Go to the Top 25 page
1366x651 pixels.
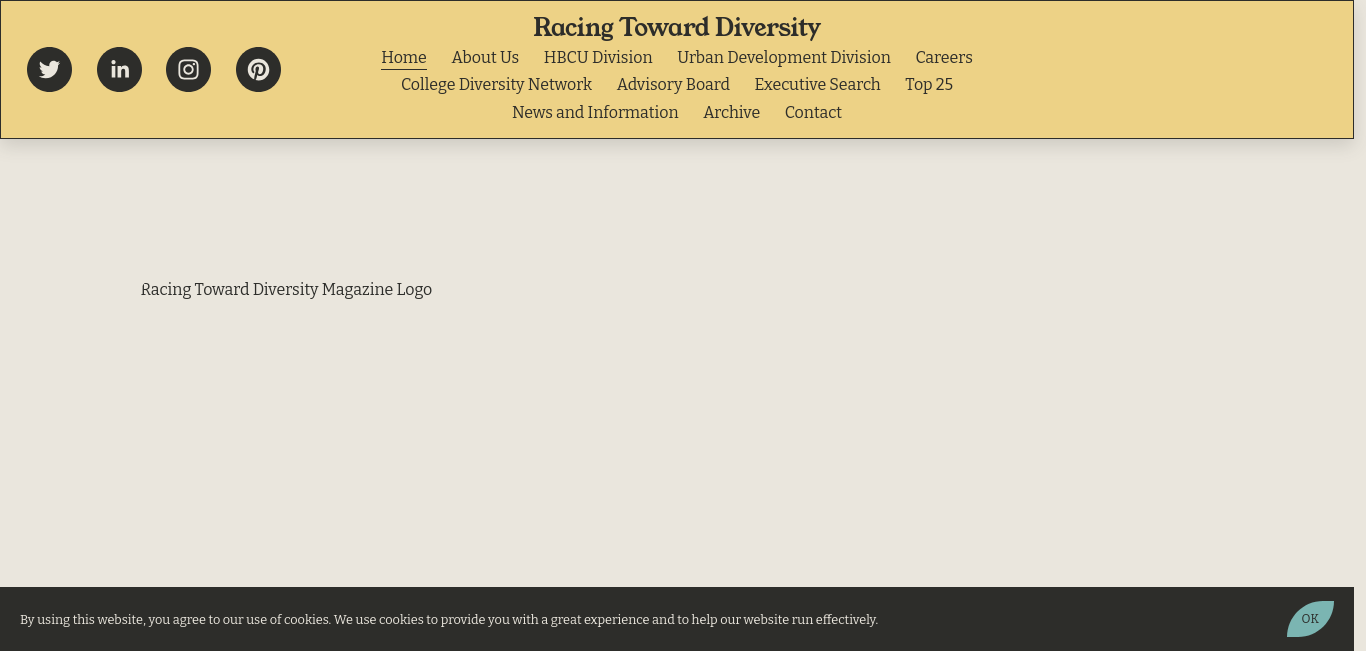(x=929, y=84)
